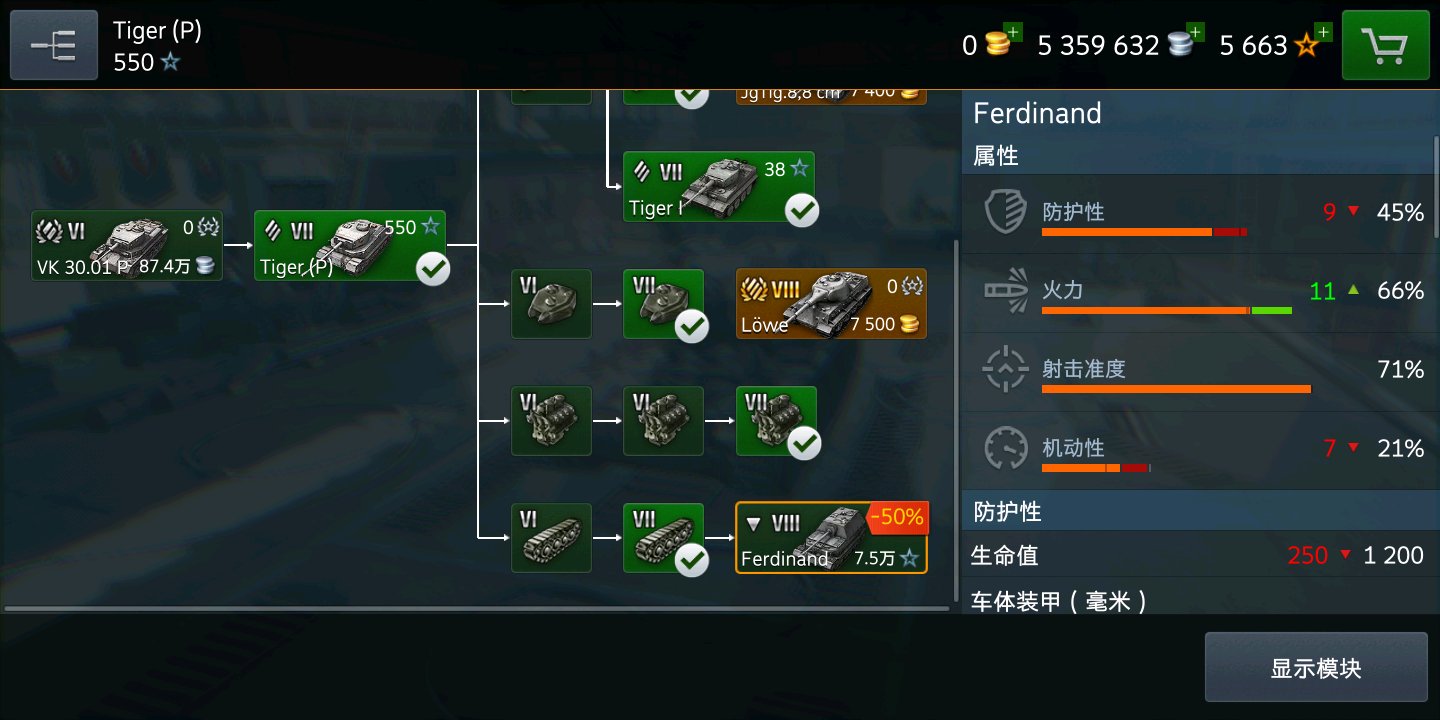Select the VK 30.01 P tank node
This screenshot has height=720, width=1440.
[127, 245]
